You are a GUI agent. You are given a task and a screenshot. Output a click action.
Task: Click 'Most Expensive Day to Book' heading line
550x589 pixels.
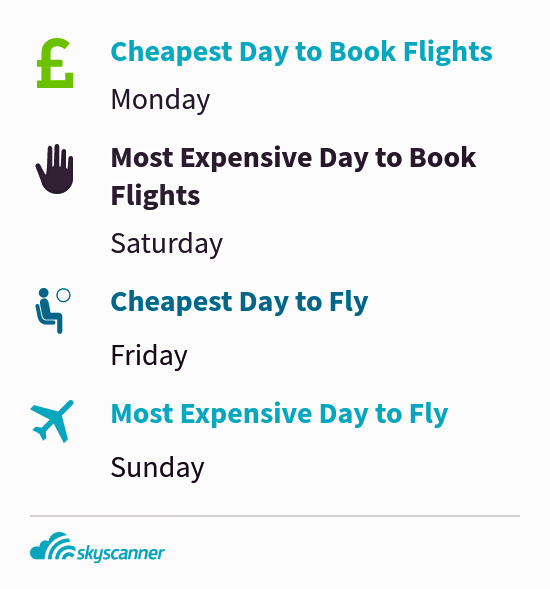(293, 158)
